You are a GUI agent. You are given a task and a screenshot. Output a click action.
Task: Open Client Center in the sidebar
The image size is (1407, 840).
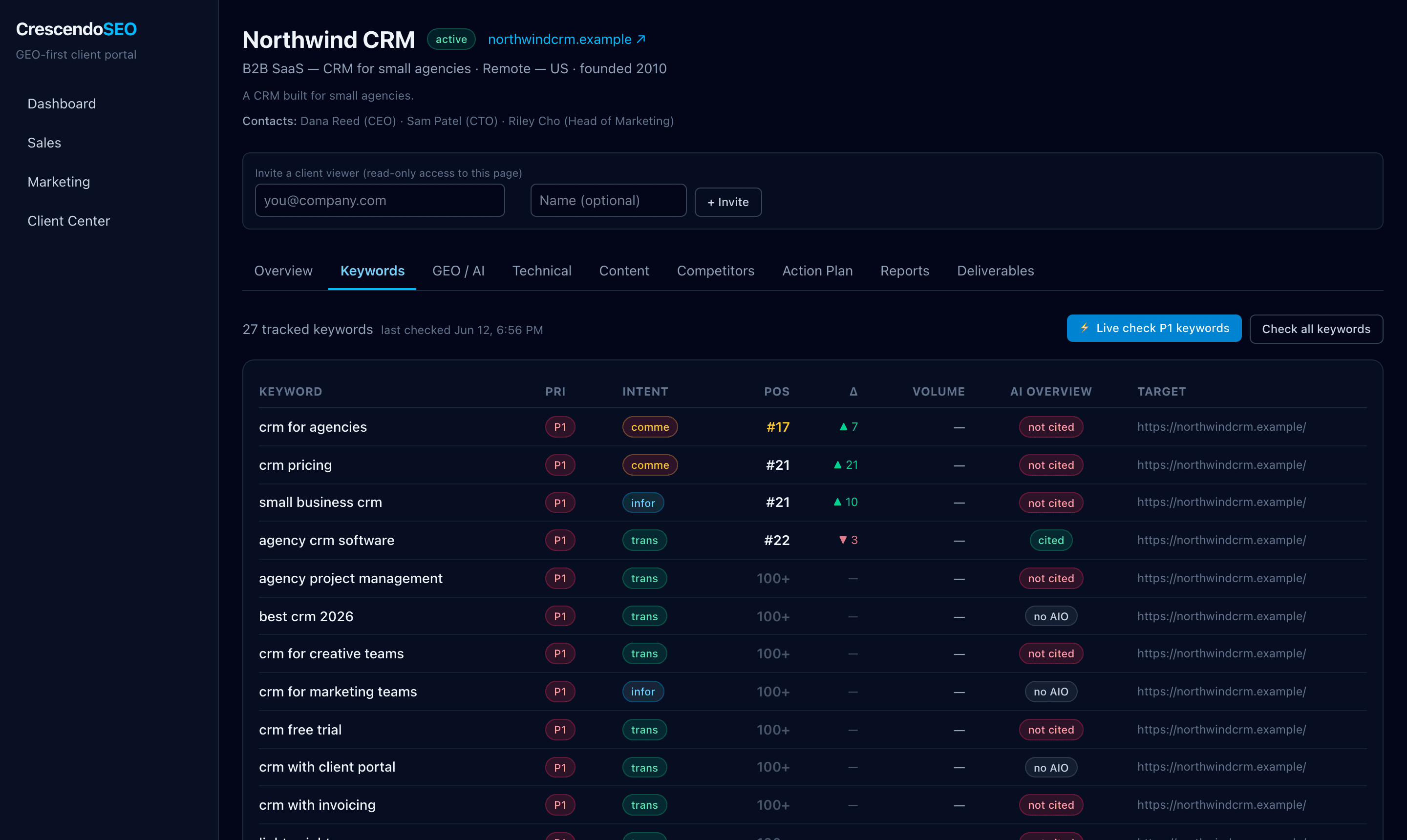(68, 221)
